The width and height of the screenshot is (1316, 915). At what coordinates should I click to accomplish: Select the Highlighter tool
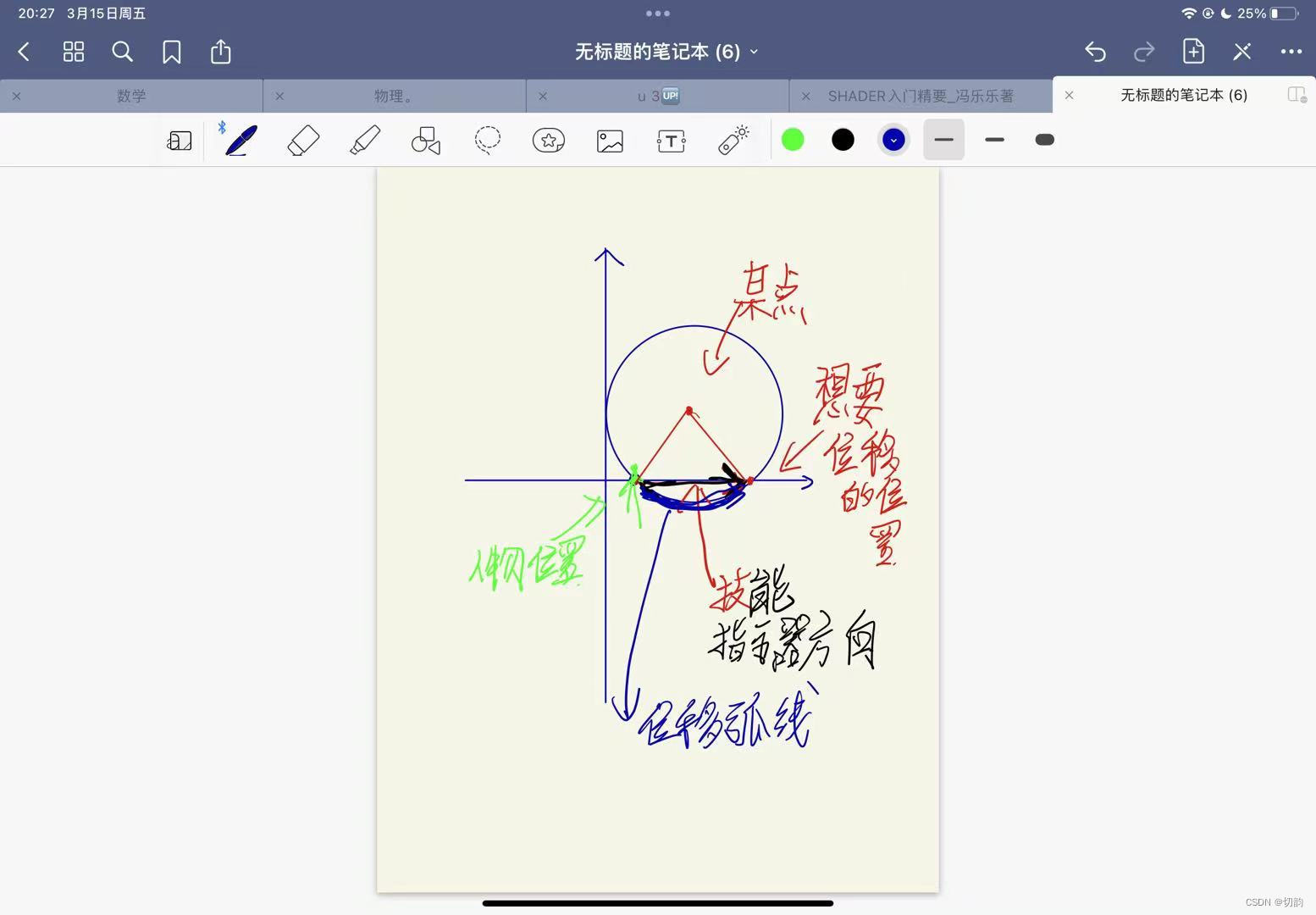coord(365,140)
